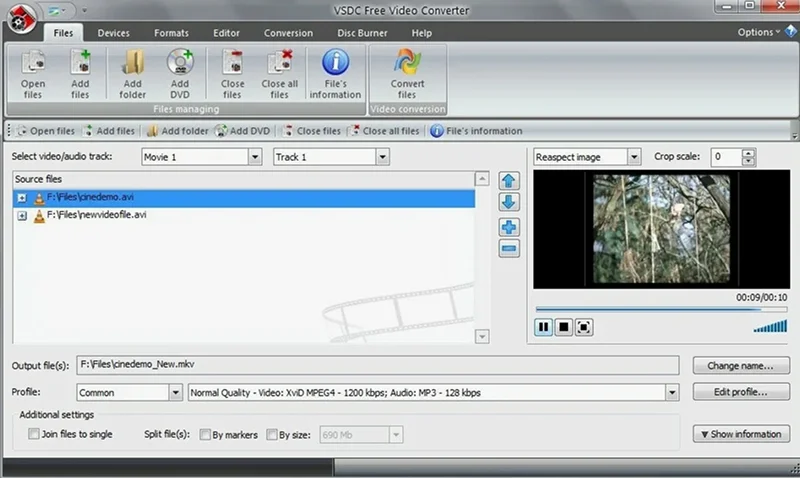Toggle fullscreen preview button
This screenshot has width=800, height=478.
click(x=584, y=327)
